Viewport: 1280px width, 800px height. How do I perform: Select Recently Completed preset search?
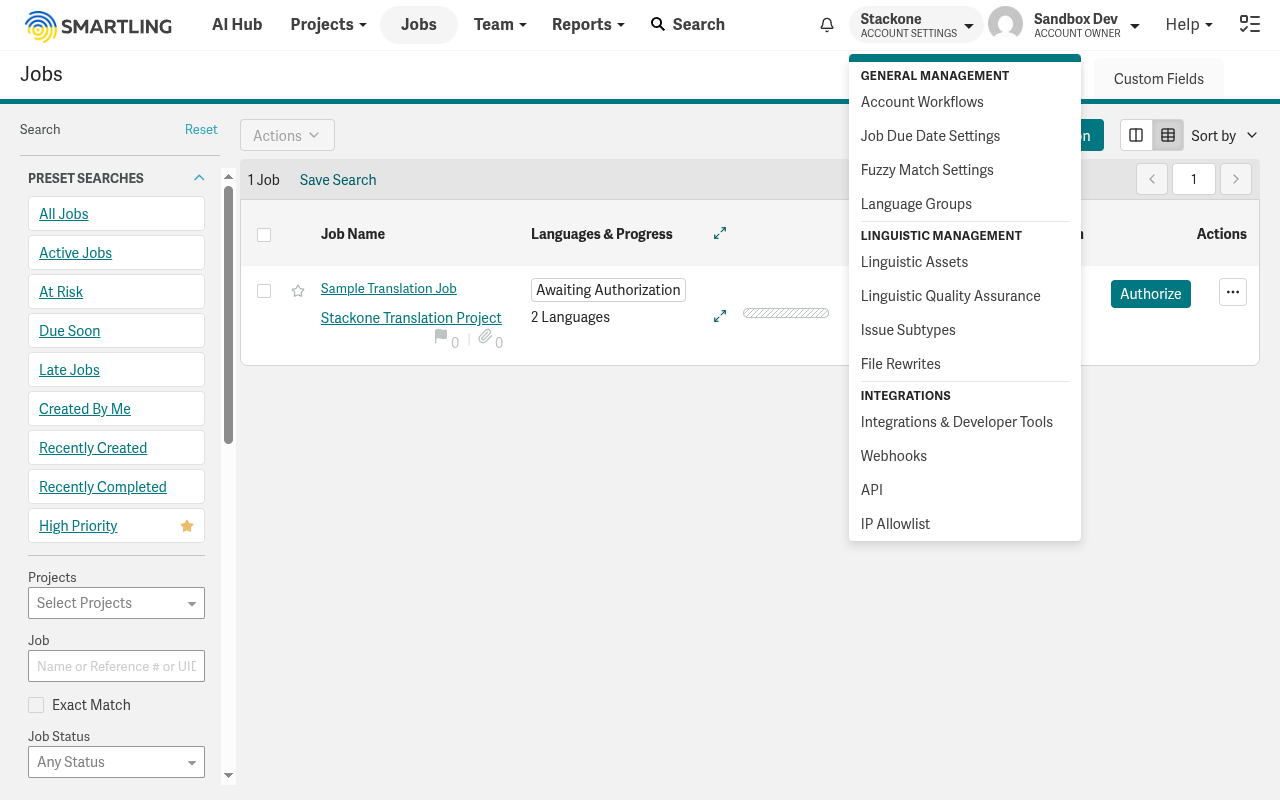pyautogui.click(x=116, y=487)
